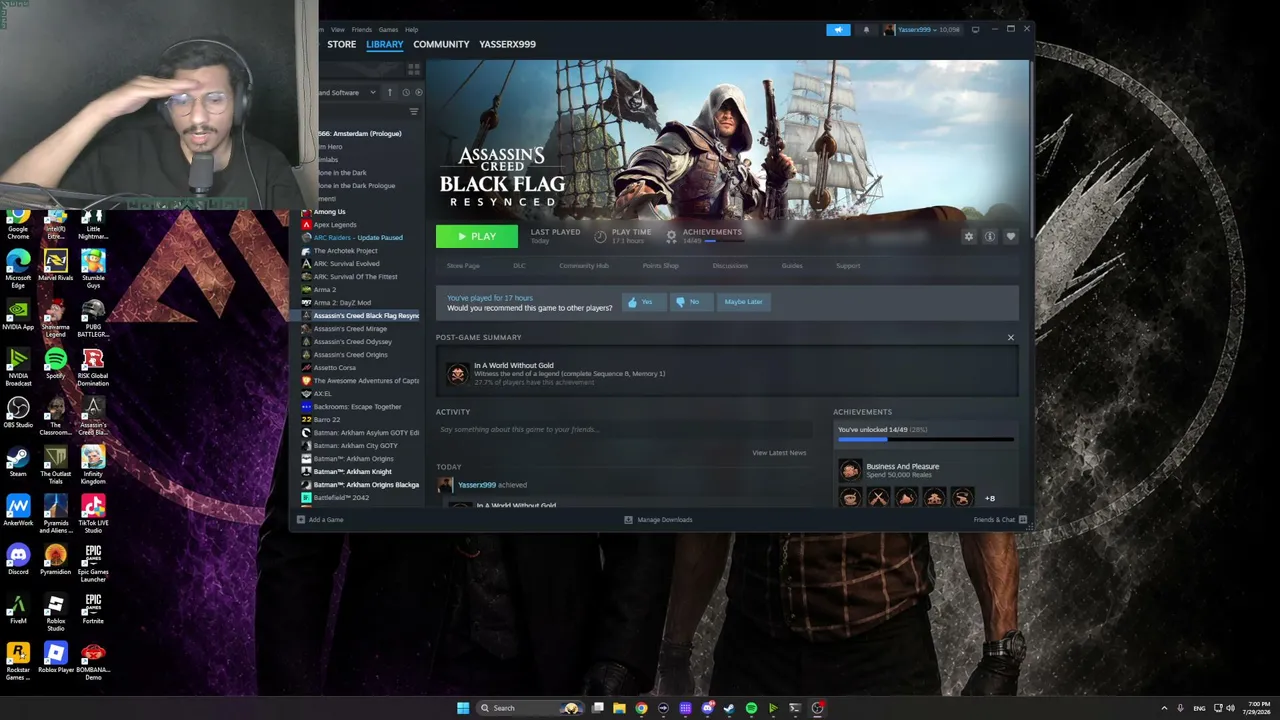Open the Help menu
This screenshot has width=1280, height=720.
411,30
